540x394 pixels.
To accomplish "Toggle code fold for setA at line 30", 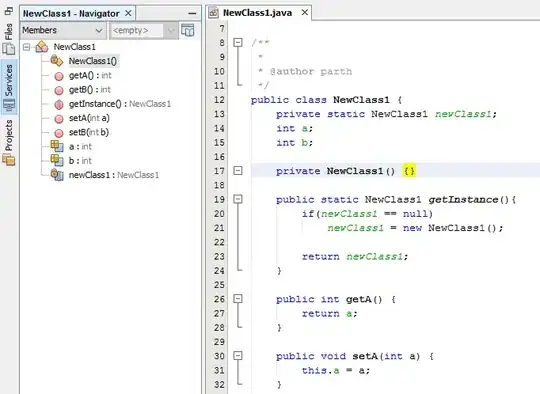I will [238, 355].
